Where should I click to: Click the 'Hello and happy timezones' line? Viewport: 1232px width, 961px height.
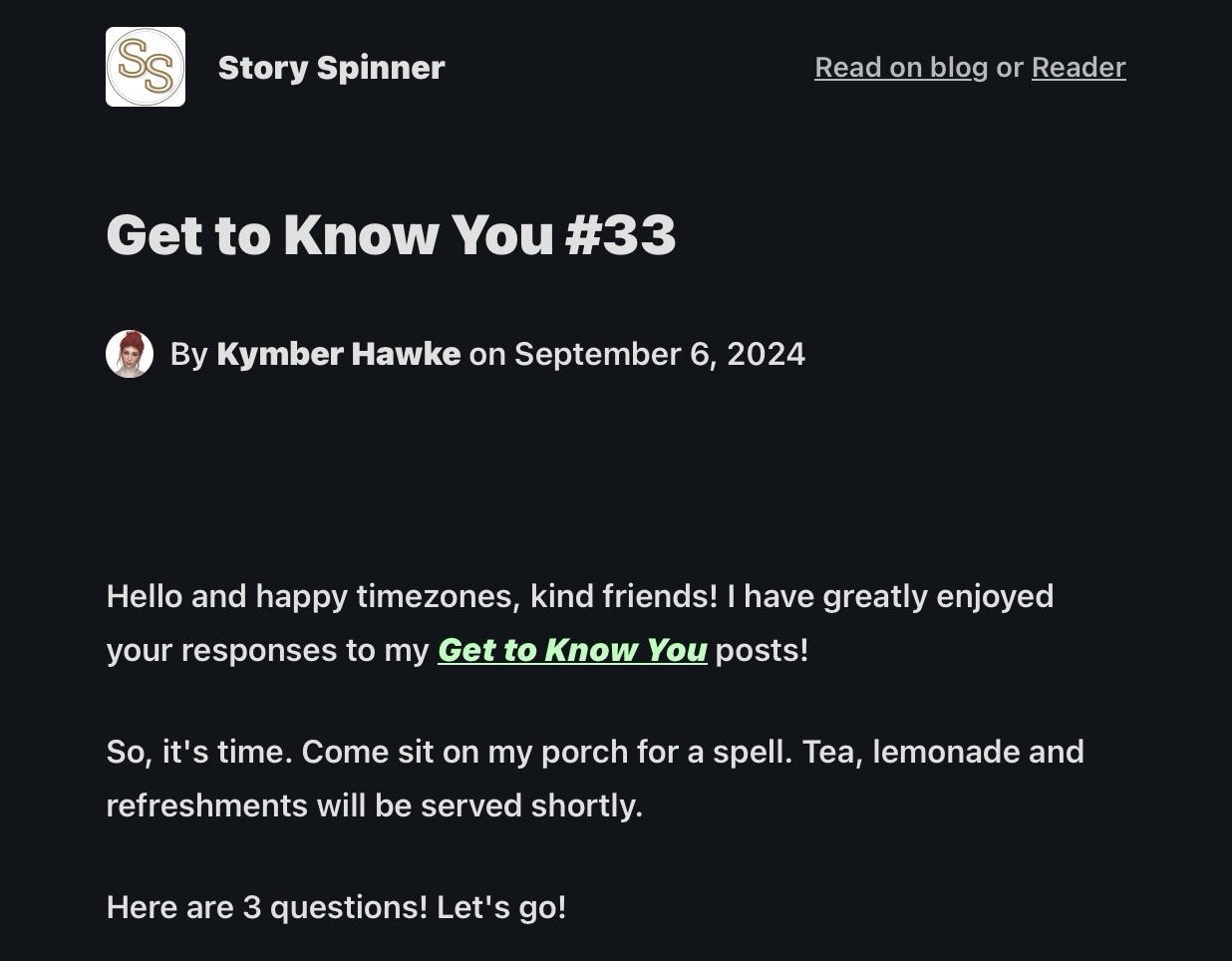click(299, 596)
